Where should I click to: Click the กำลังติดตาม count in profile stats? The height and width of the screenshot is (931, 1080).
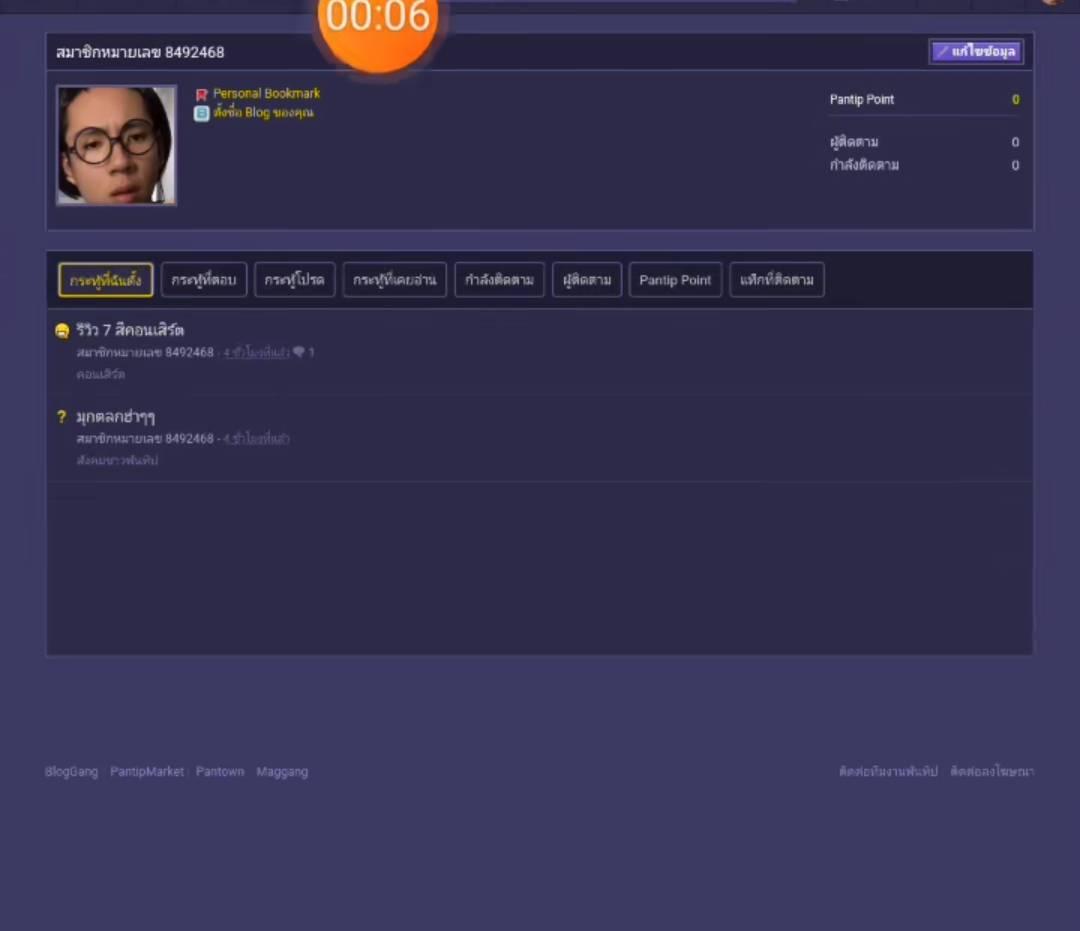pyautogui.click(x=1015, y=165)
